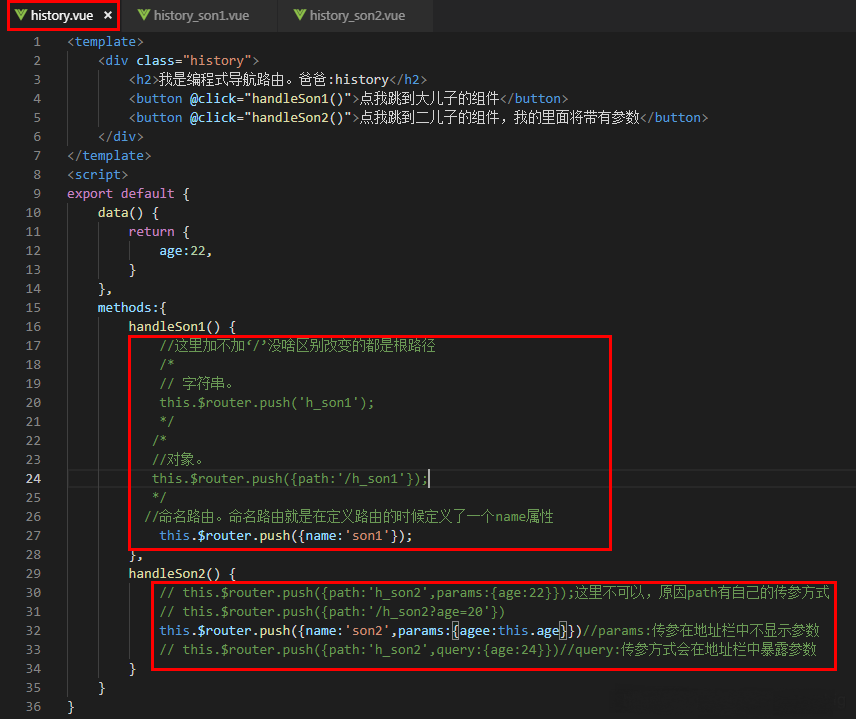Click line number 9 in the gutter
The height and width of the screenshot is (719, 856).
tap(37, 193)
